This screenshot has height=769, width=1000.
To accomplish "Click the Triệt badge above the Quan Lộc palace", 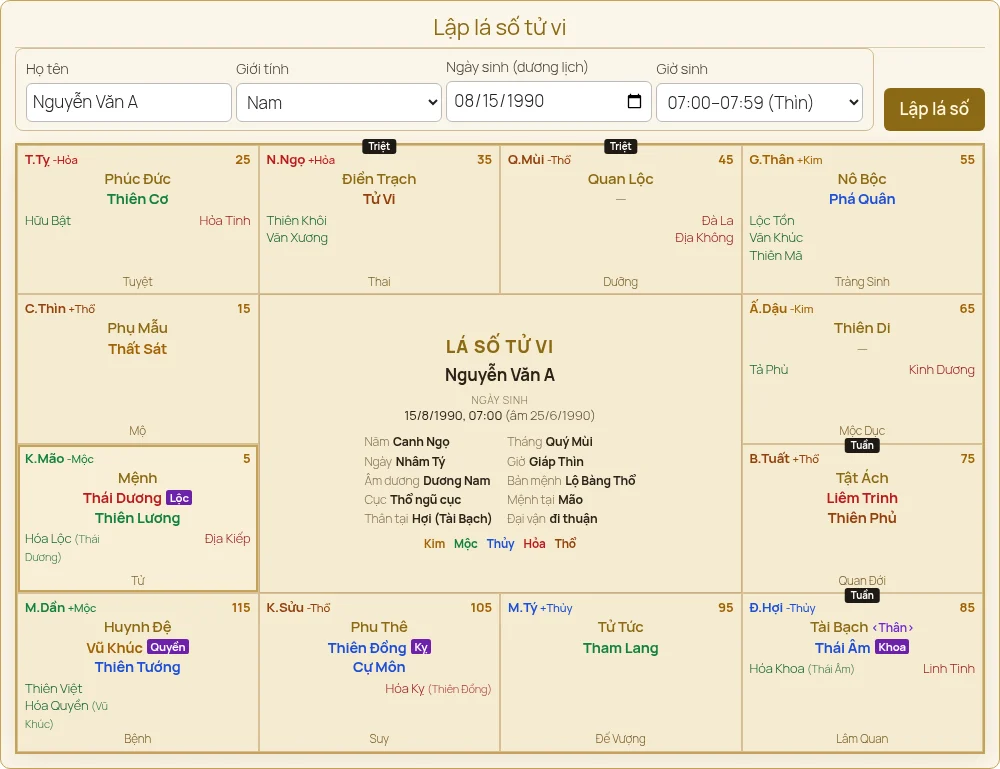I will [x=620, y=146].
